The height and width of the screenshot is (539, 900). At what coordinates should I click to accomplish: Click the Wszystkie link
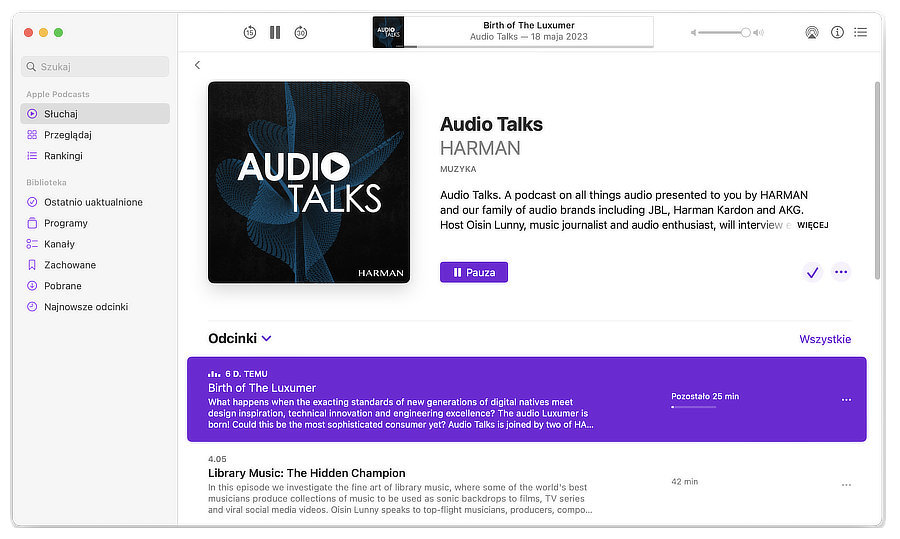pyautogui.click(x=825, y=339)
